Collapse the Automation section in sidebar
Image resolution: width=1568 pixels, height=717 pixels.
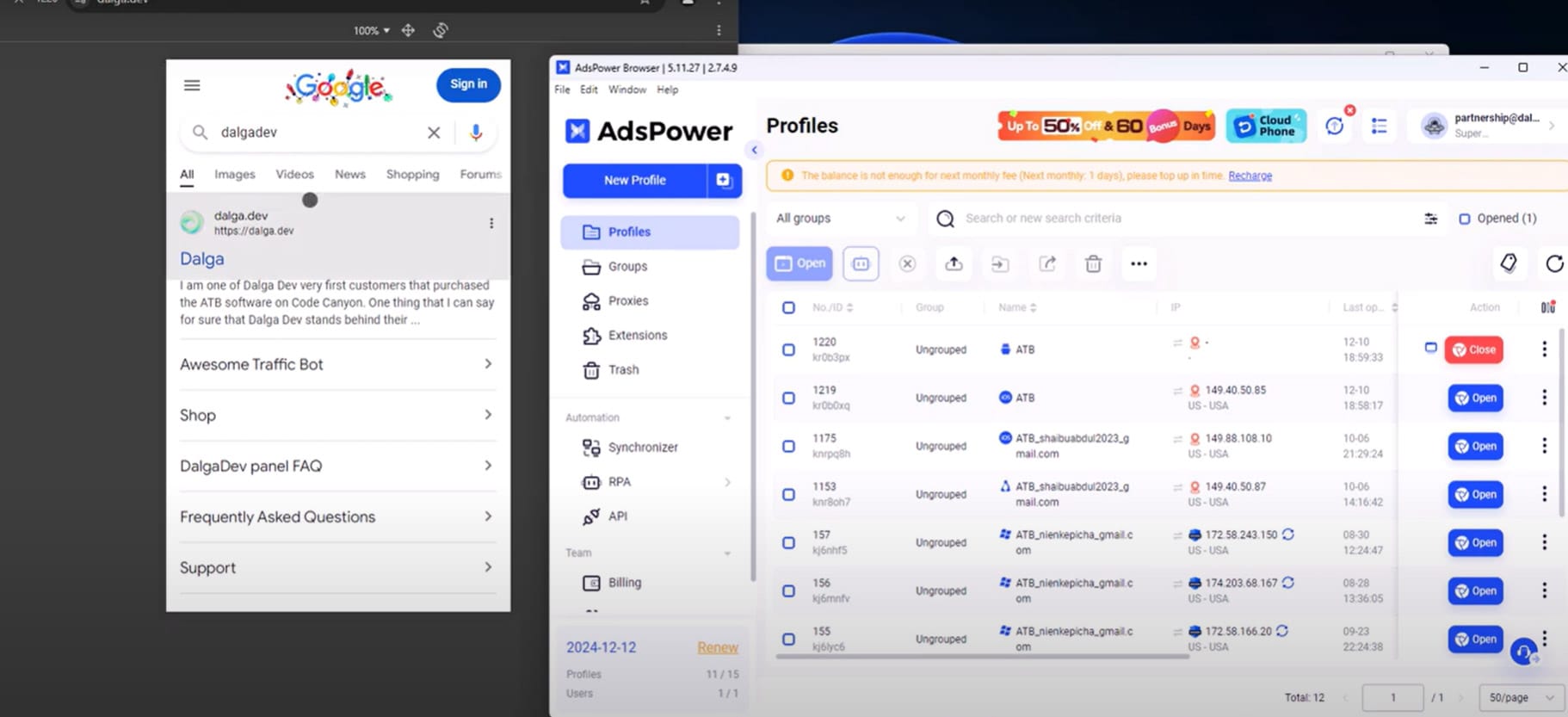coord(727,418)
